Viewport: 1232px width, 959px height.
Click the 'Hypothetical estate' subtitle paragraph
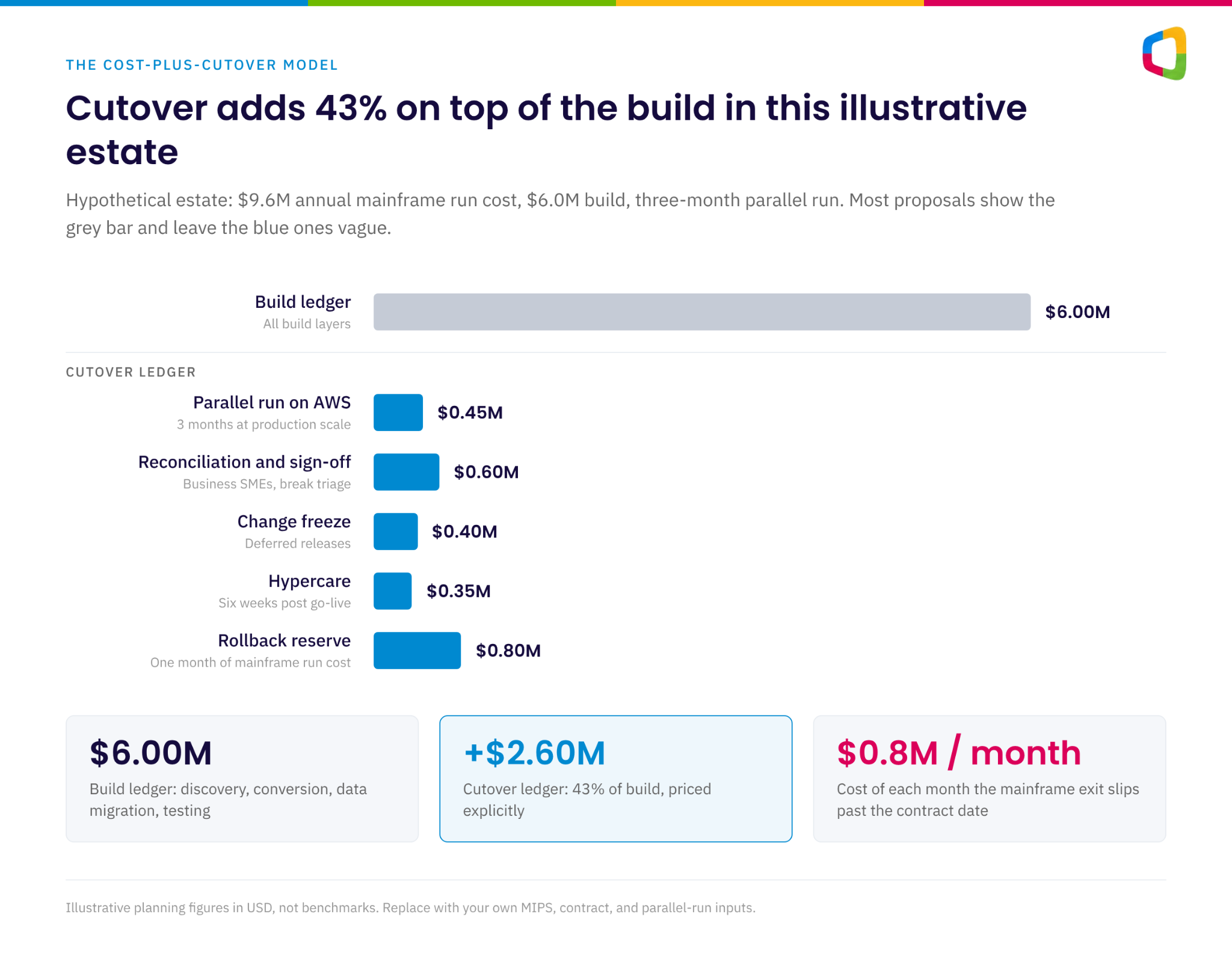pos(560,214)
